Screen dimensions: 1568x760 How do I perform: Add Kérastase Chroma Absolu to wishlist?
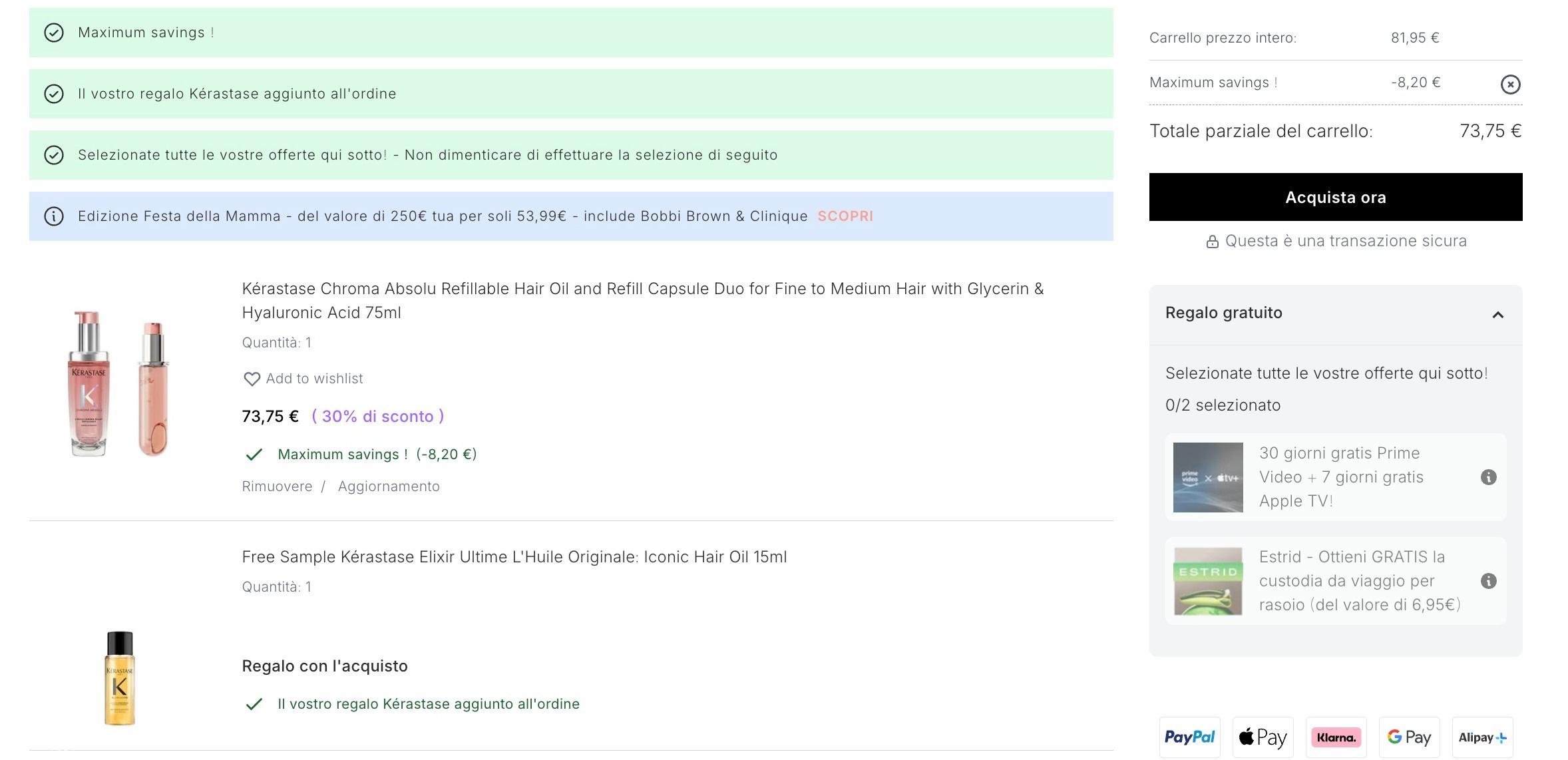pyautogui.click(x=303, y=379)
